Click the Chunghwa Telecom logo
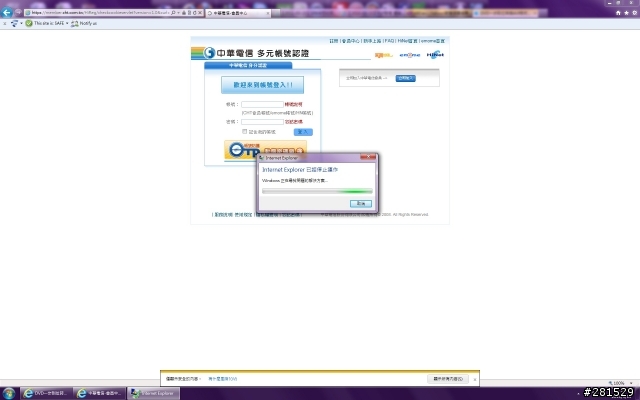640x400 pixels. (x=209, y=53)
